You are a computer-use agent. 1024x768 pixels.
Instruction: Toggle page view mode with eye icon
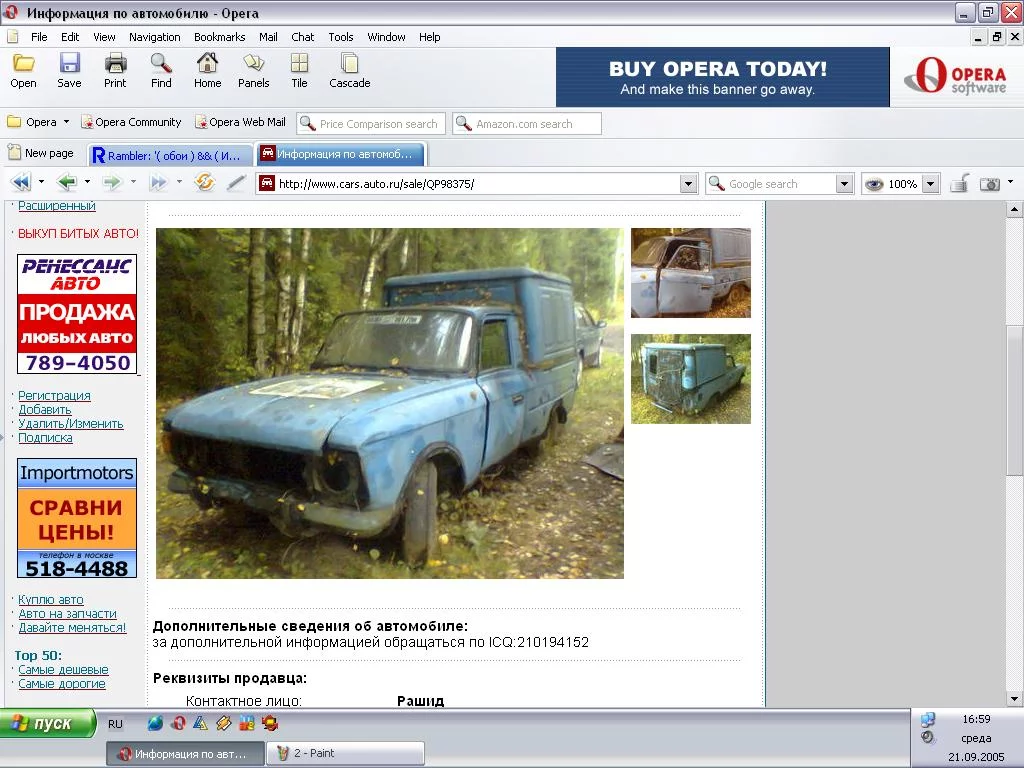point(874,184)
